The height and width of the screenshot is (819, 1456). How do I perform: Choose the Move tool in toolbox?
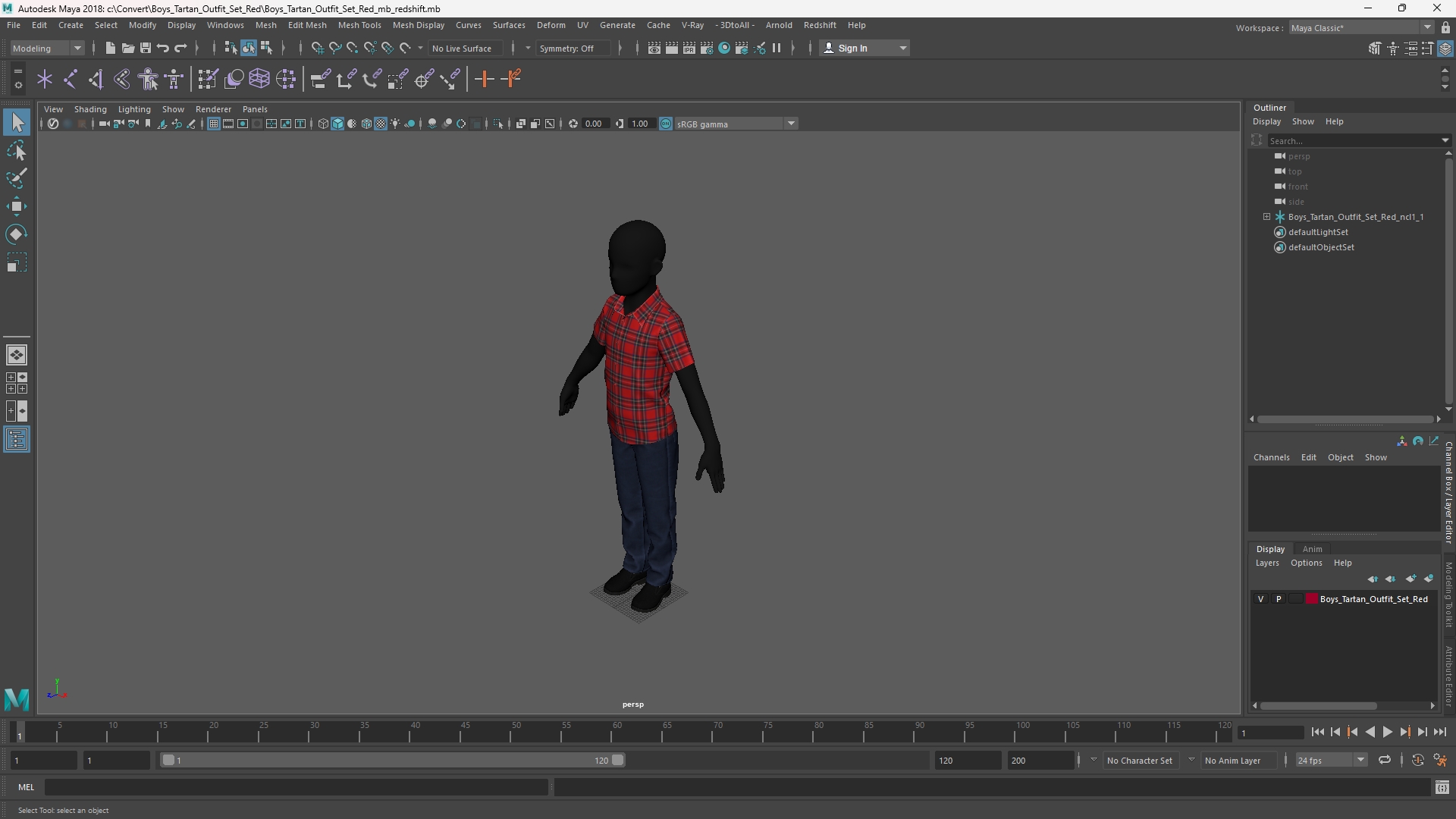pyautogui.click(x=17, y=206)
